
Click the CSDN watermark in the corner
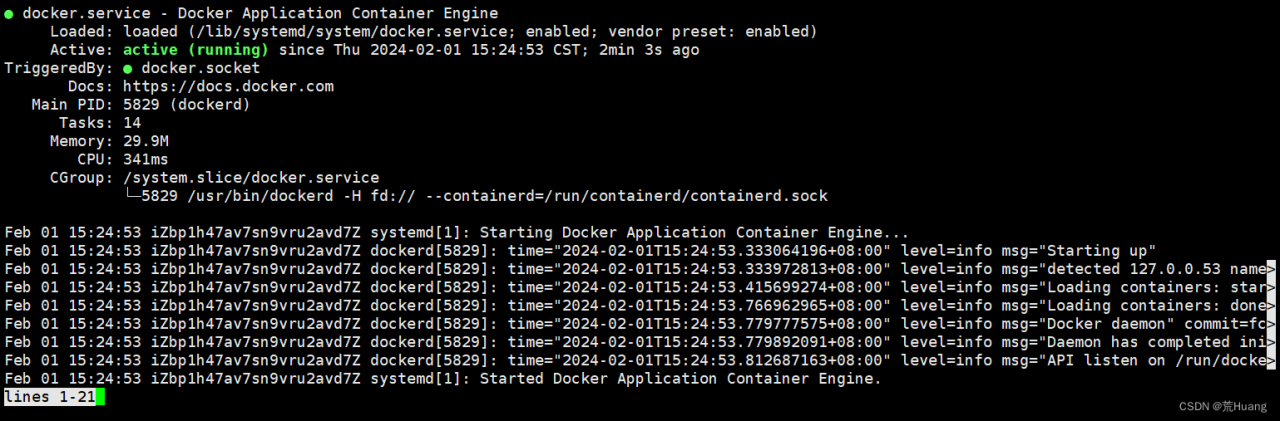coord(1221,406)
